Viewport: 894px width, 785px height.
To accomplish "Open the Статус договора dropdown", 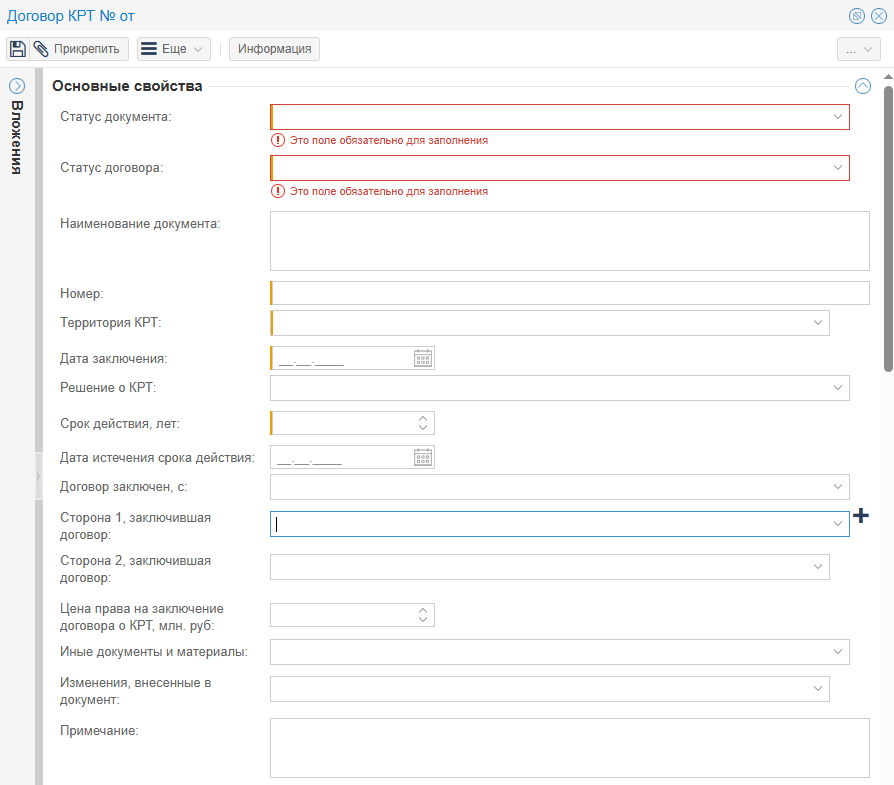I will (x=838, y=167).
